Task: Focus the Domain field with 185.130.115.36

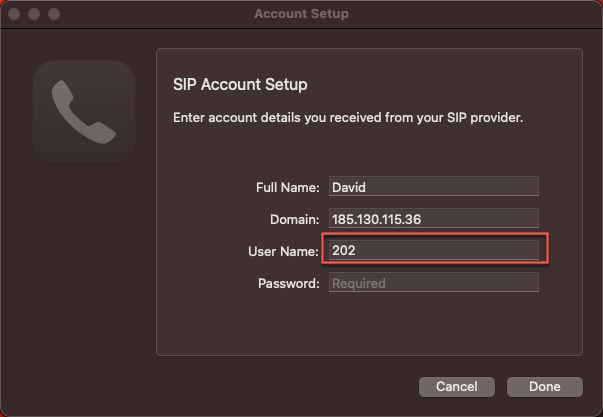Action: pos(432,218)
